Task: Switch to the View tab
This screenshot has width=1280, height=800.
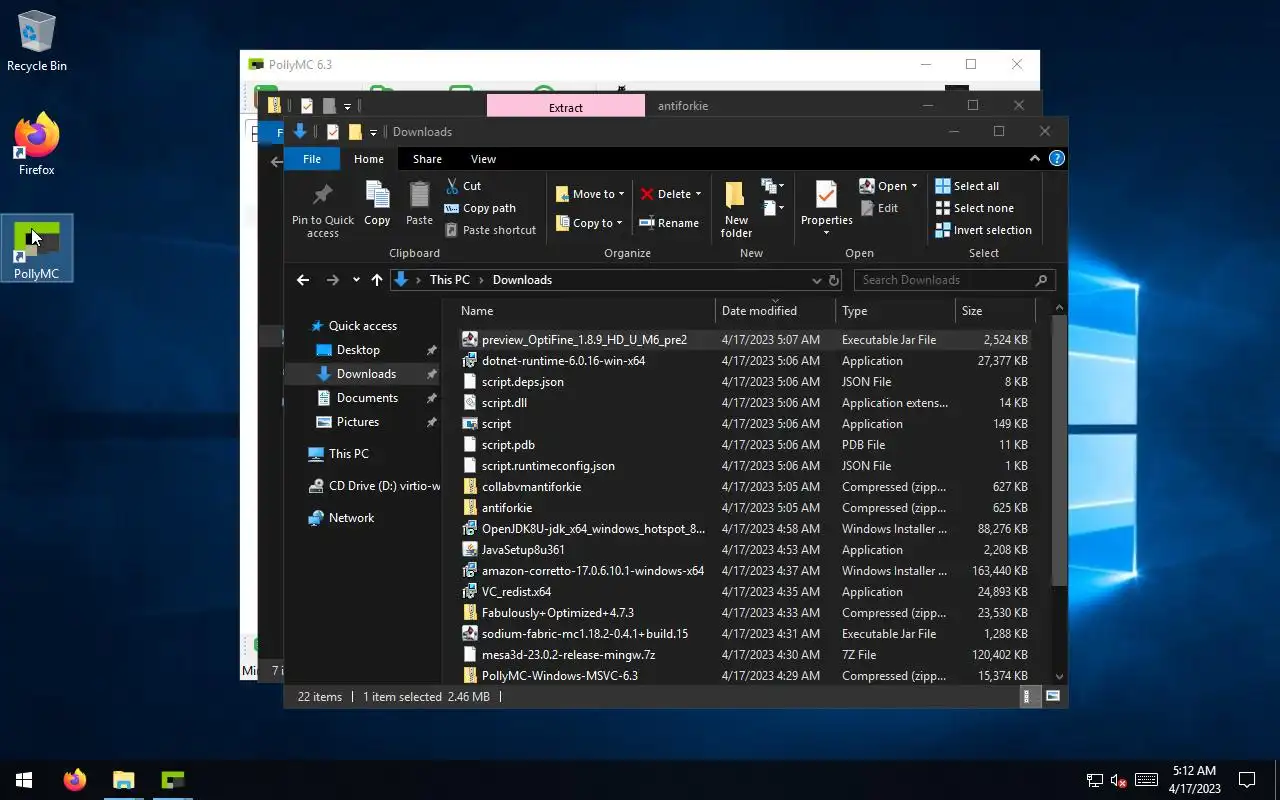Action: (x=483, y=159)
